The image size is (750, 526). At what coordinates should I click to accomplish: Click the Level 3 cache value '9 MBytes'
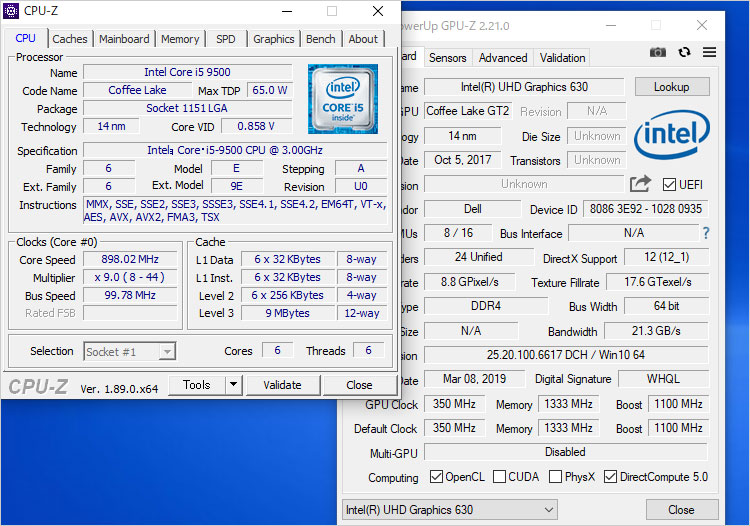pyautogui.click(x=287, y=313)
